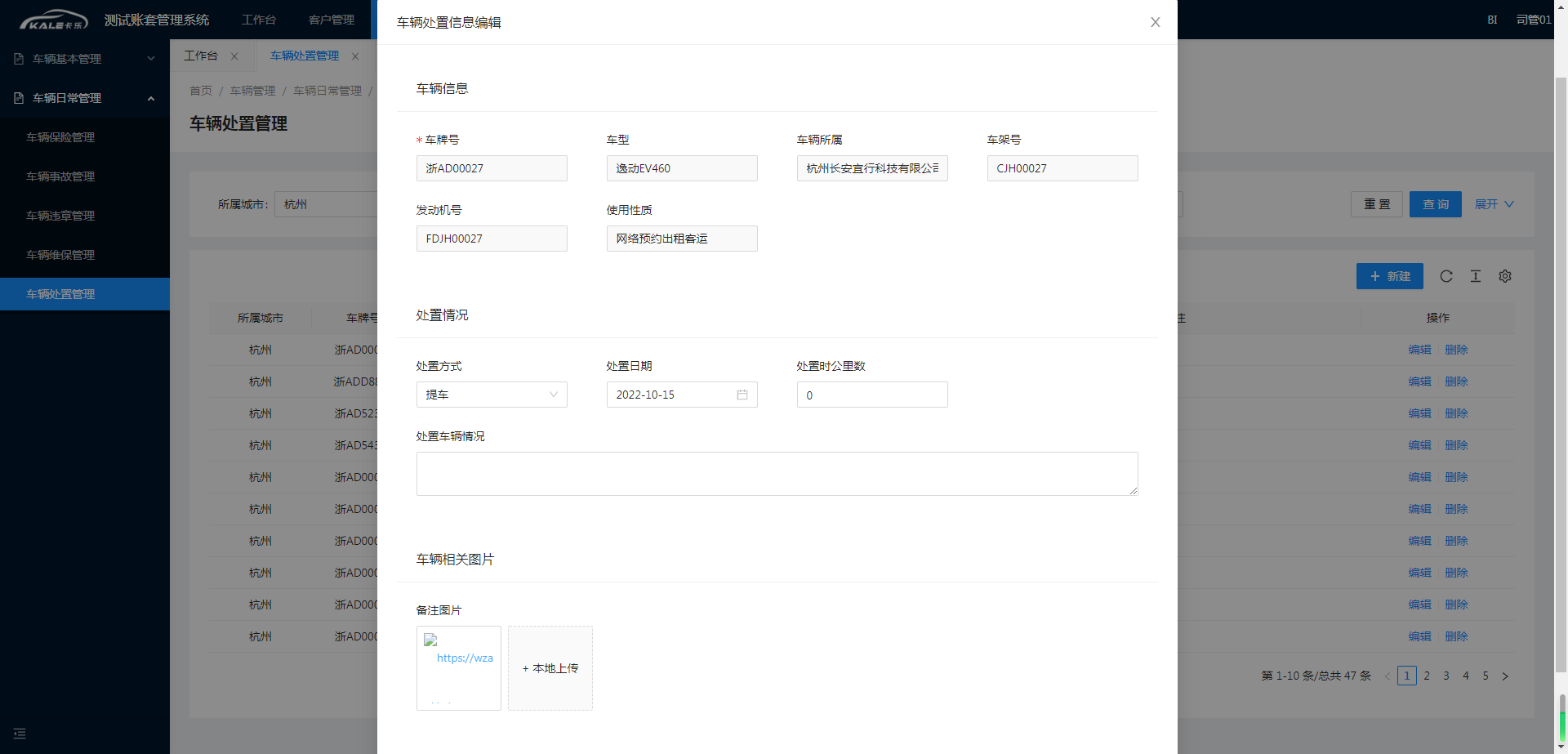
Task: Open 车辆保险管理 in sidebar
Action: (x=60, y=137)
